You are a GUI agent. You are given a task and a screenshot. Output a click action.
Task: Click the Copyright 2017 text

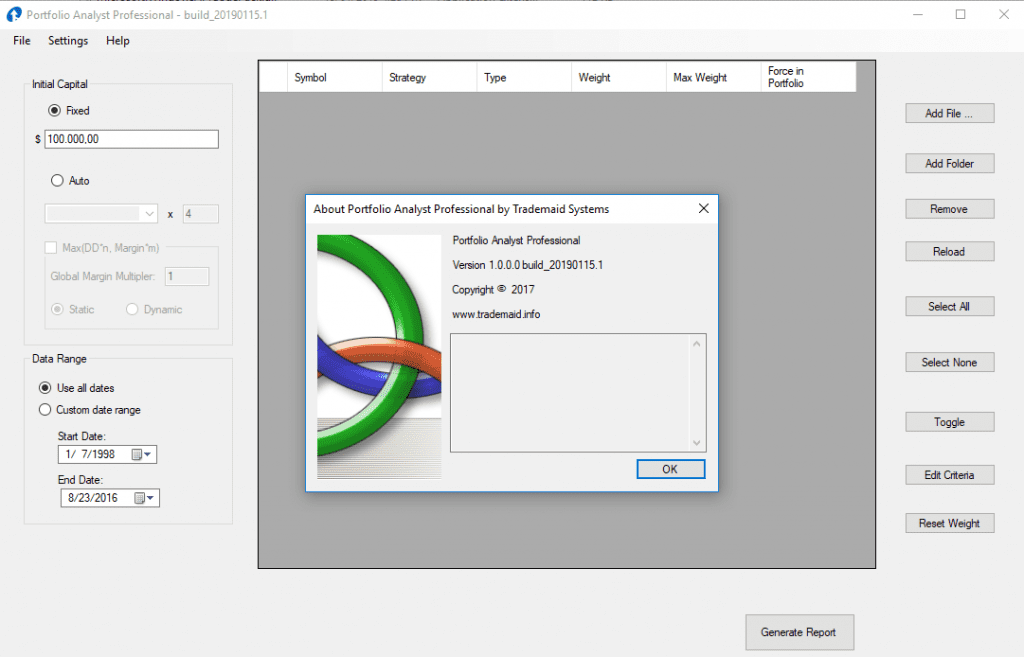pyautogui.click(x=493, y=289)
